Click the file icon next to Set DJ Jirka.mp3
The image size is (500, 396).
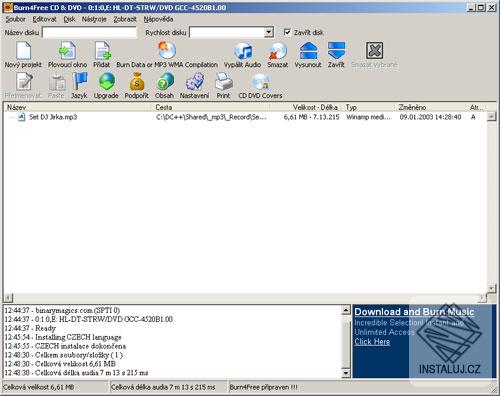coord(22,117)
